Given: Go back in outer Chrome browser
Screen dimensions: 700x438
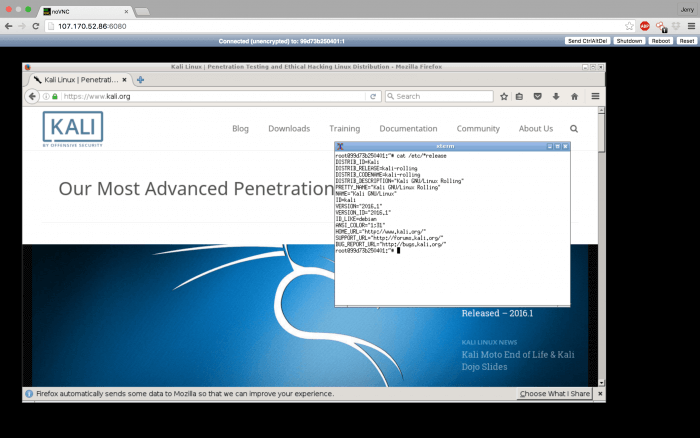Looking at the screenshot, I should (x=8, y=26).
